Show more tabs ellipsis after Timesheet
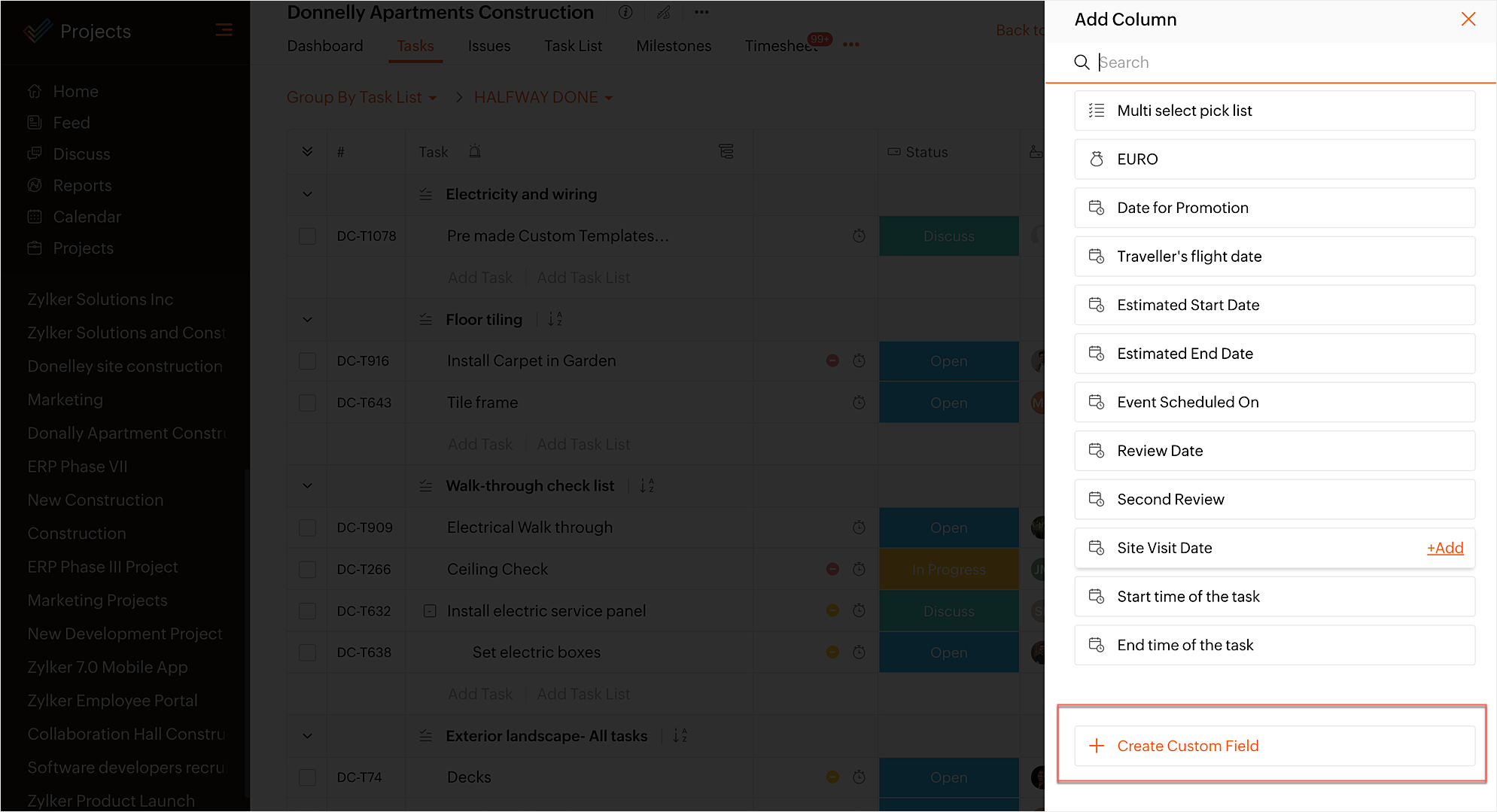1497x812 pixels. click(851, 44)
